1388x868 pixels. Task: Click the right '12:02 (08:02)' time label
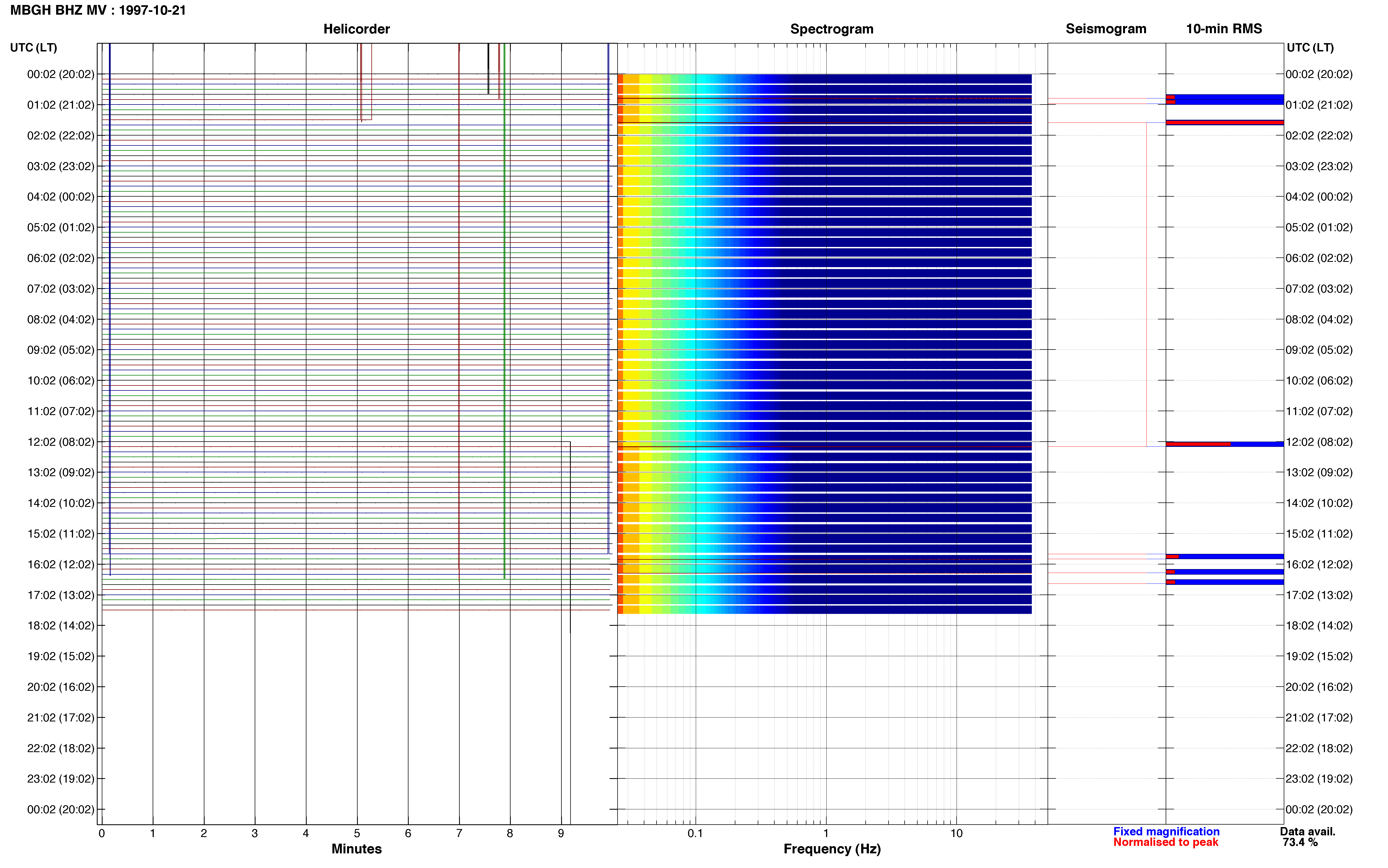pyautogui.click(x=1319, y=442)
